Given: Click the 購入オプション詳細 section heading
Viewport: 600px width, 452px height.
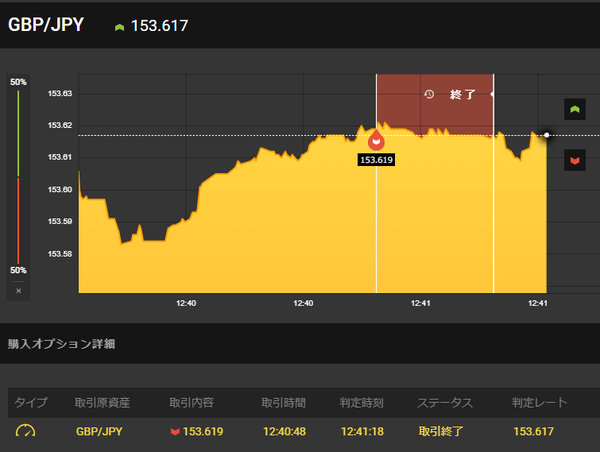Looking at the screenshot, I should tap(61, 344).
